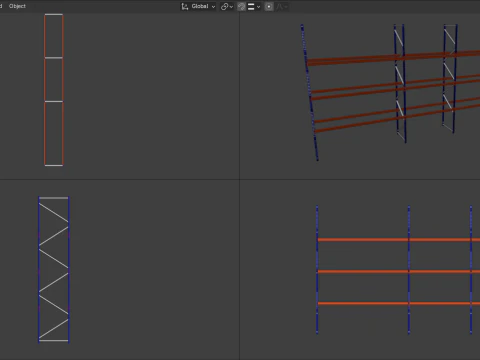The width and height of the screenshot is (480, 360).
Task: Select the middle orange beam in the front view
Action: pos(399,272)
